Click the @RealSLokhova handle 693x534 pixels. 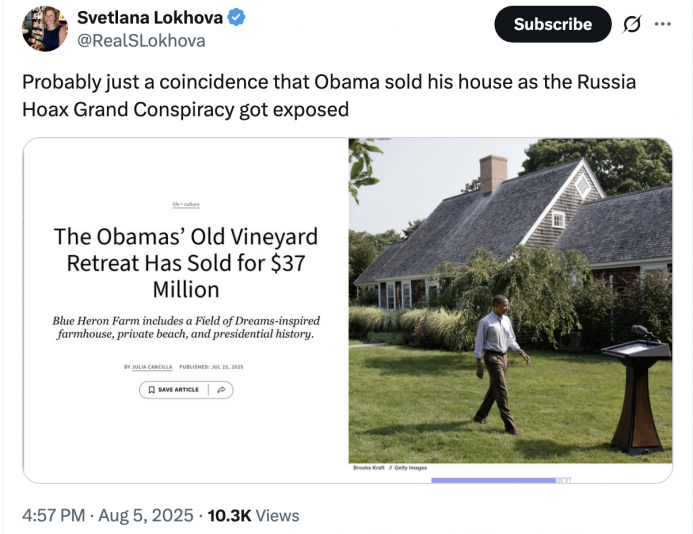click(x=141, y=41)
